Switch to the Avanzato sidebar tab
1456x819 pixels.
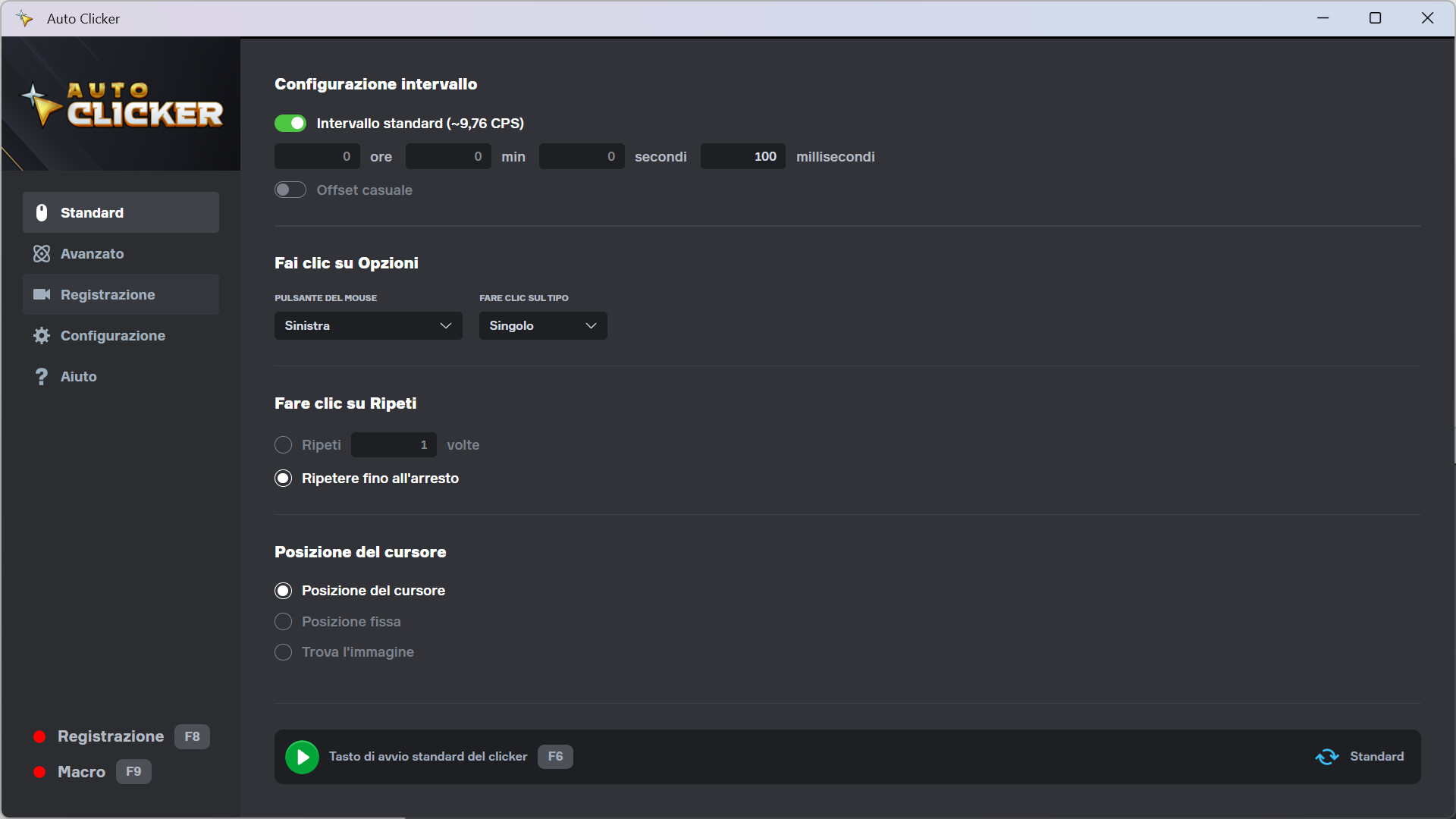click(x=92, y=253)
